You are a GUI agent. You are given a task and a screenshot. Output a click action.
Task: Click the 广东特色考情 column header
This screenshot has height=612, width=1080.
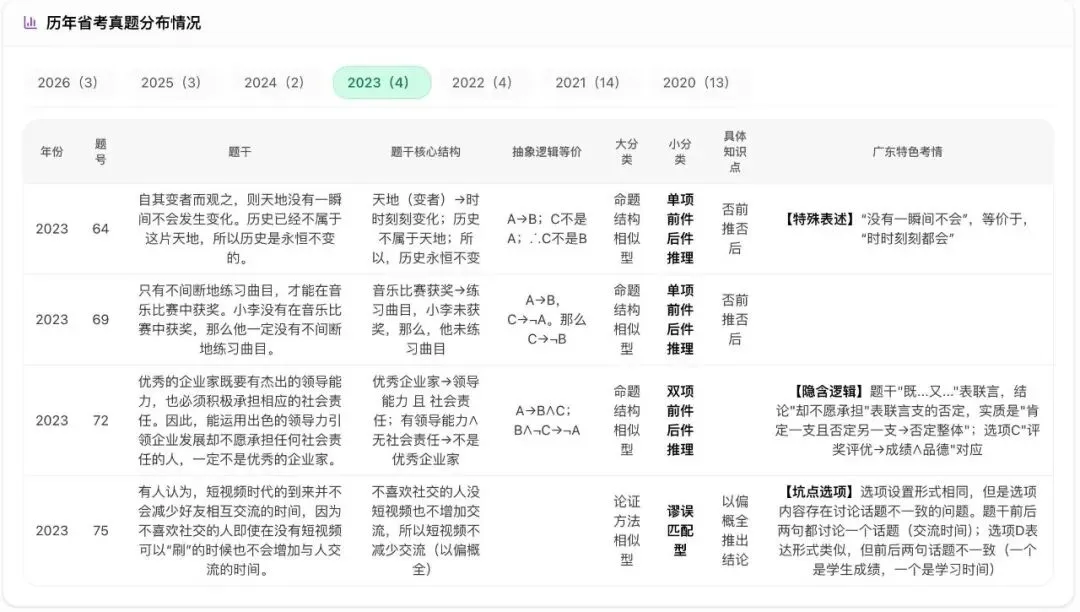tap(907, 151)
